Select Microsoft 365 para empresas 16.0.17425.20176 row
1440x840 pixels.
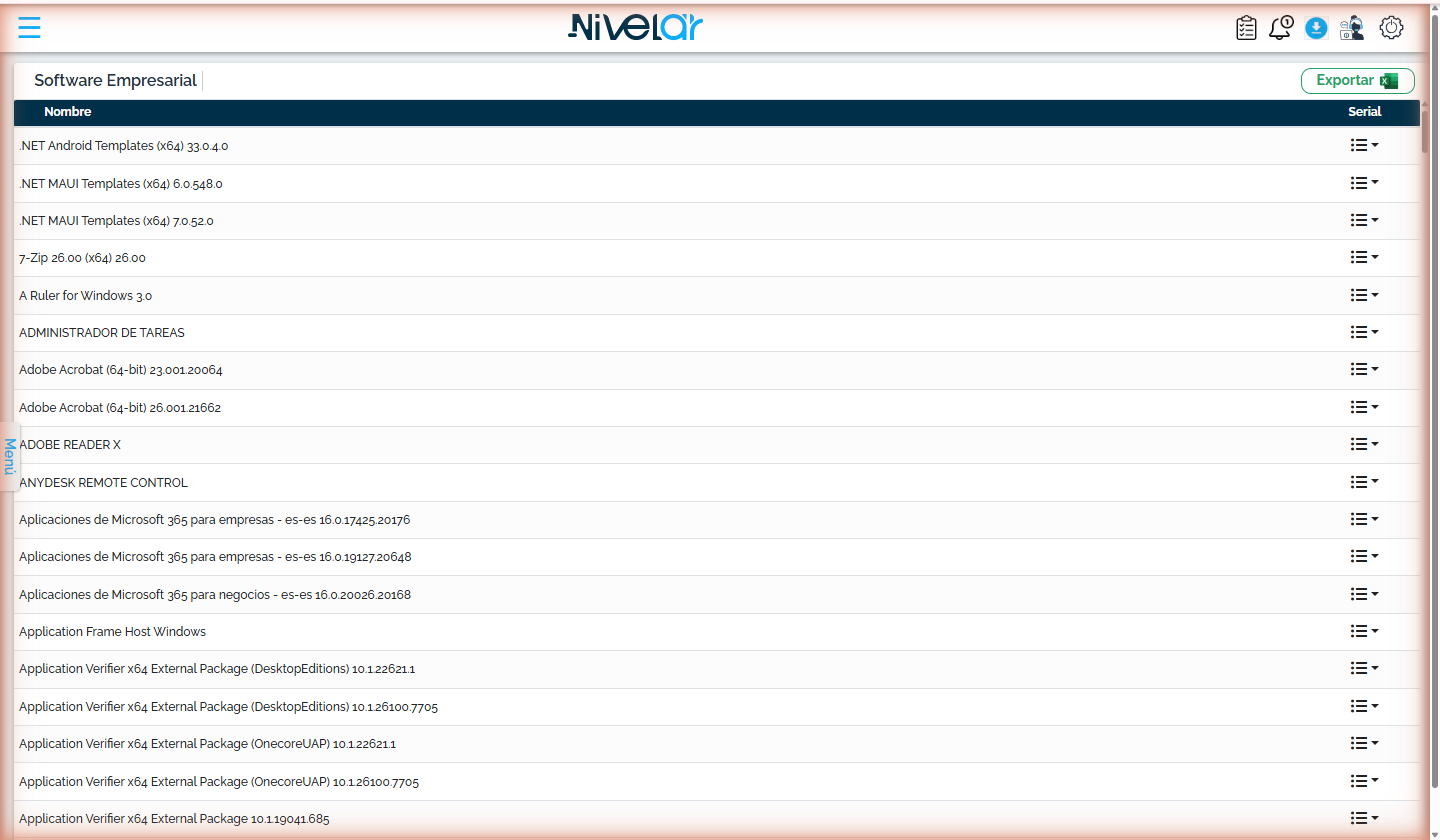click(x=716, y=520)
